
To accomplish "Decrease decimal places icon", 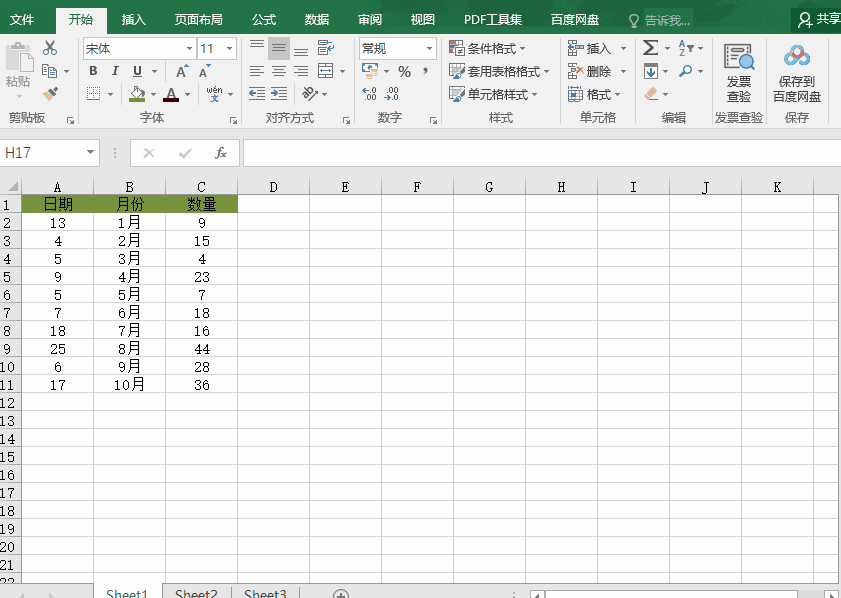I will tap(392, 94).
